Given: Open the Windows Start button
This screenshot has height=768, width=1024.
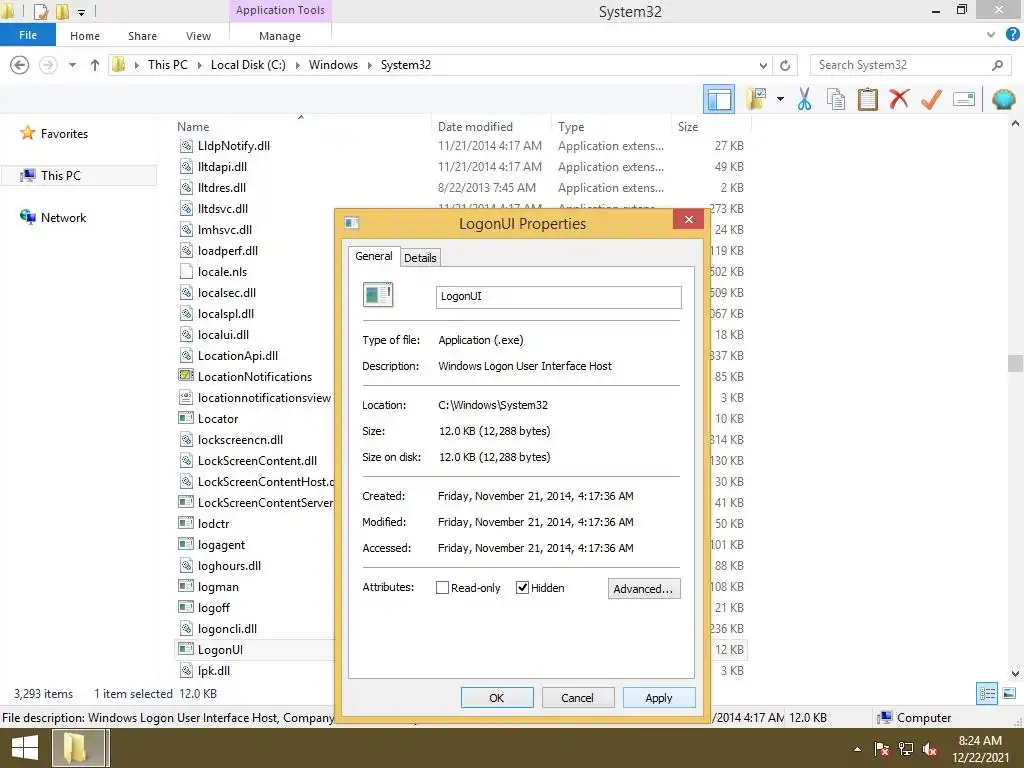Looking at the screenshot, I should pyautogui.click(x=24, y=748).
